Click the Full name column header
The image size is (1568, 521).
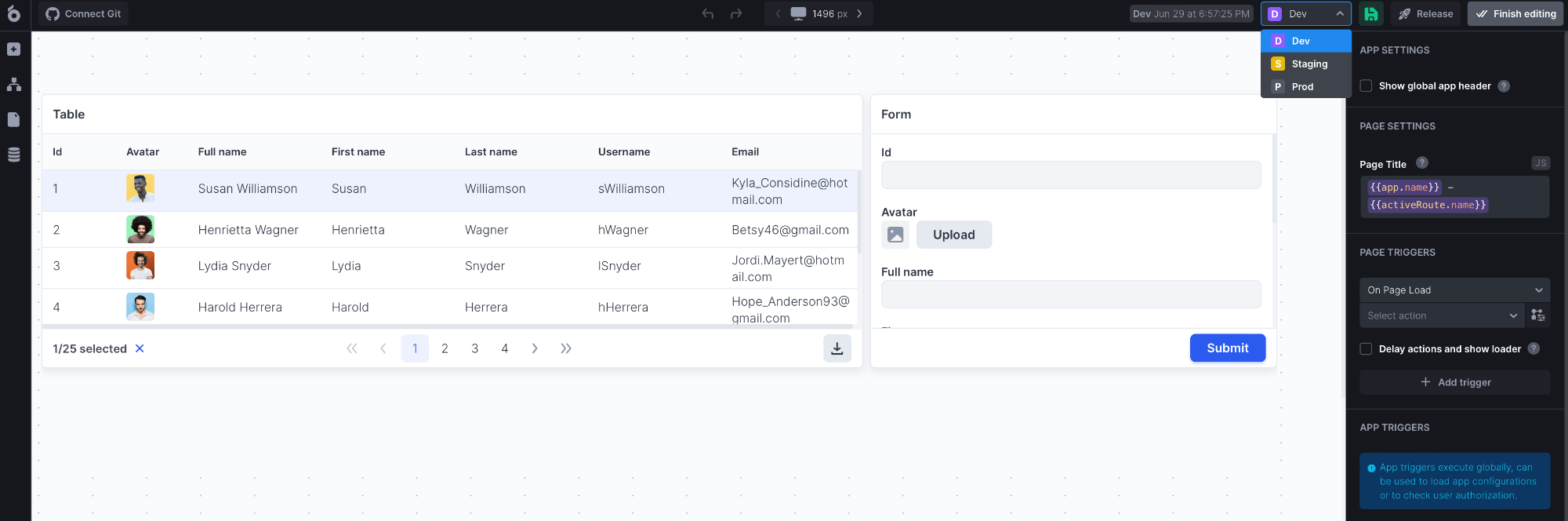(x=222, y=152)
